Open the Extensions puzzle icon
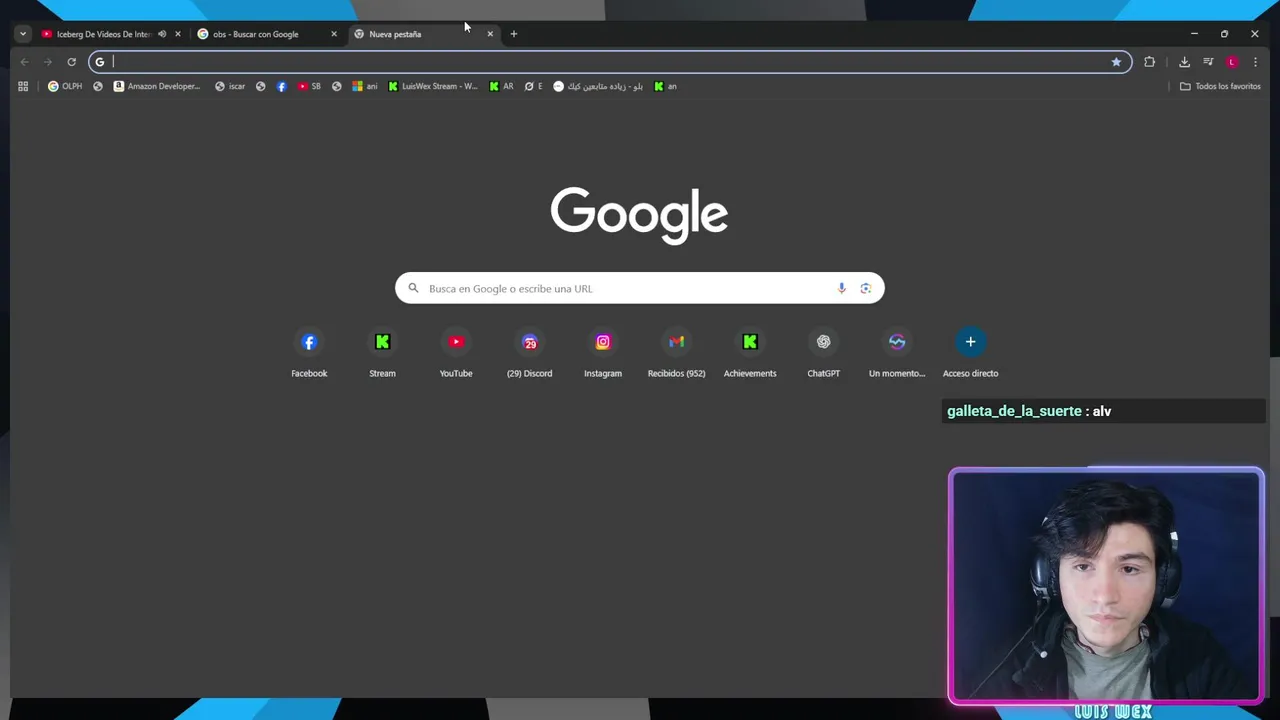 click(1149, 62)
